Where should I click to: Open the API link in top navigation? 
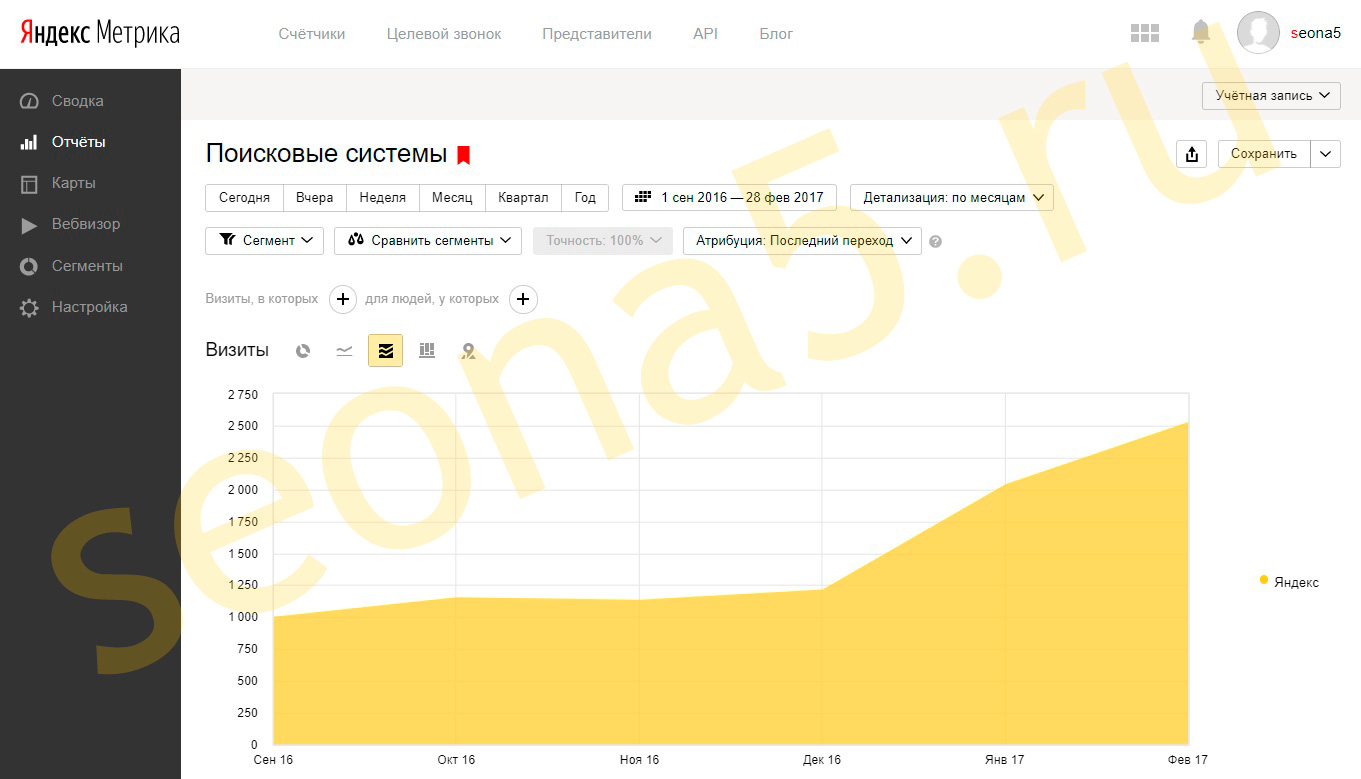705,34
